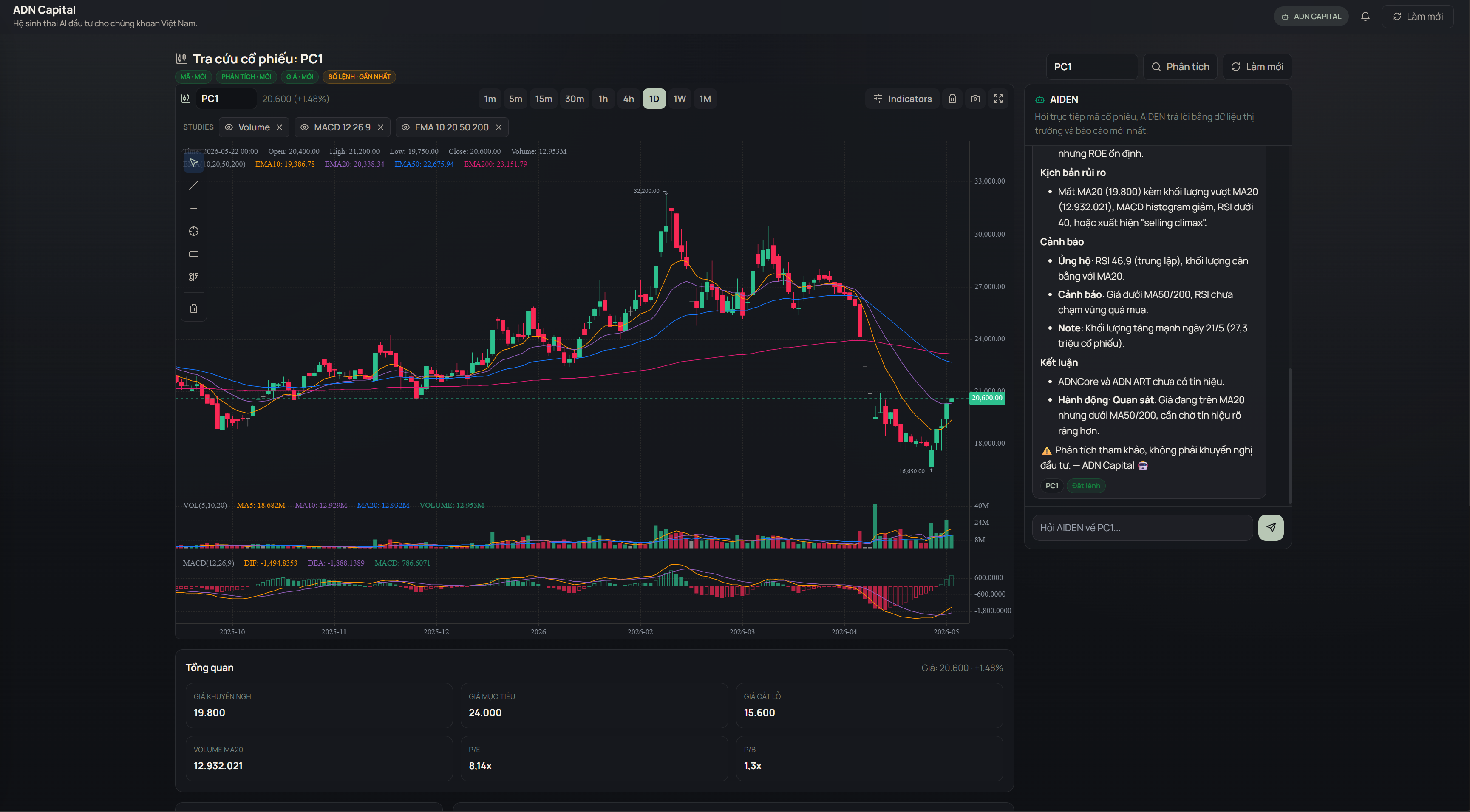Click the P/B value 1,3x
The height and width of the screenshot is (812, 1470).
[752, 766]
